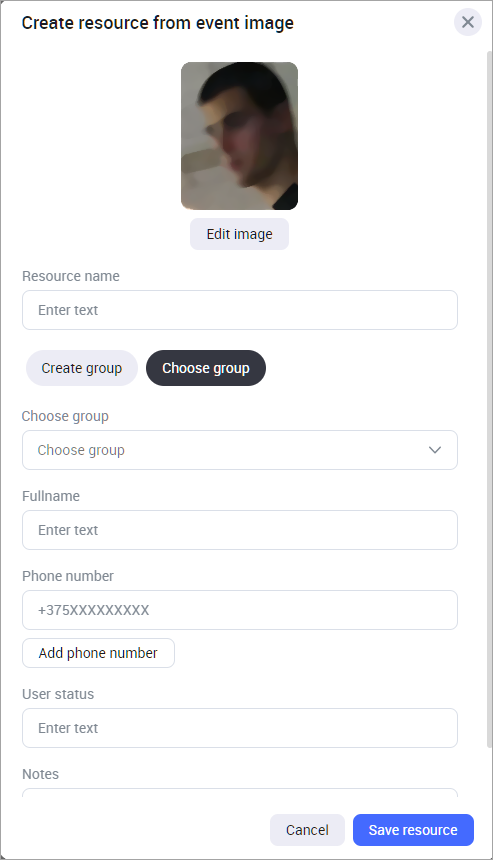Click the User status label
Viewport: 493px width, 860px height.
(58, 694)
